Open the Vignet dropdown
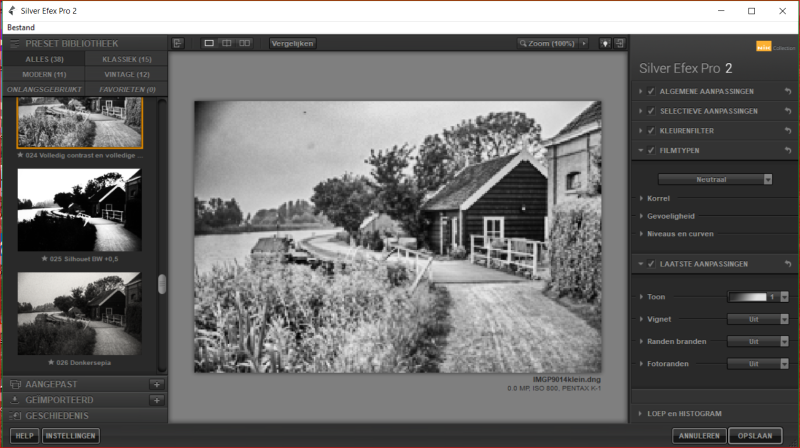 (758, 319)
